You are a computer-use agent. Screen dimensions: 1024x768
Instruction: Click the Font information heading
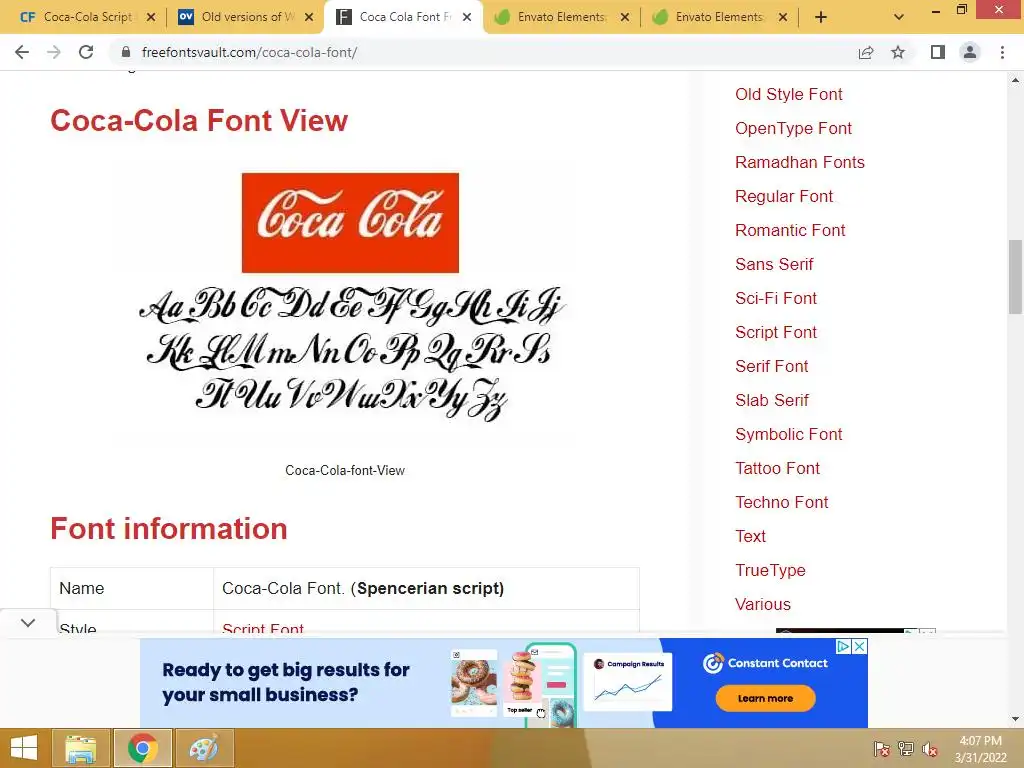[169, 529]
